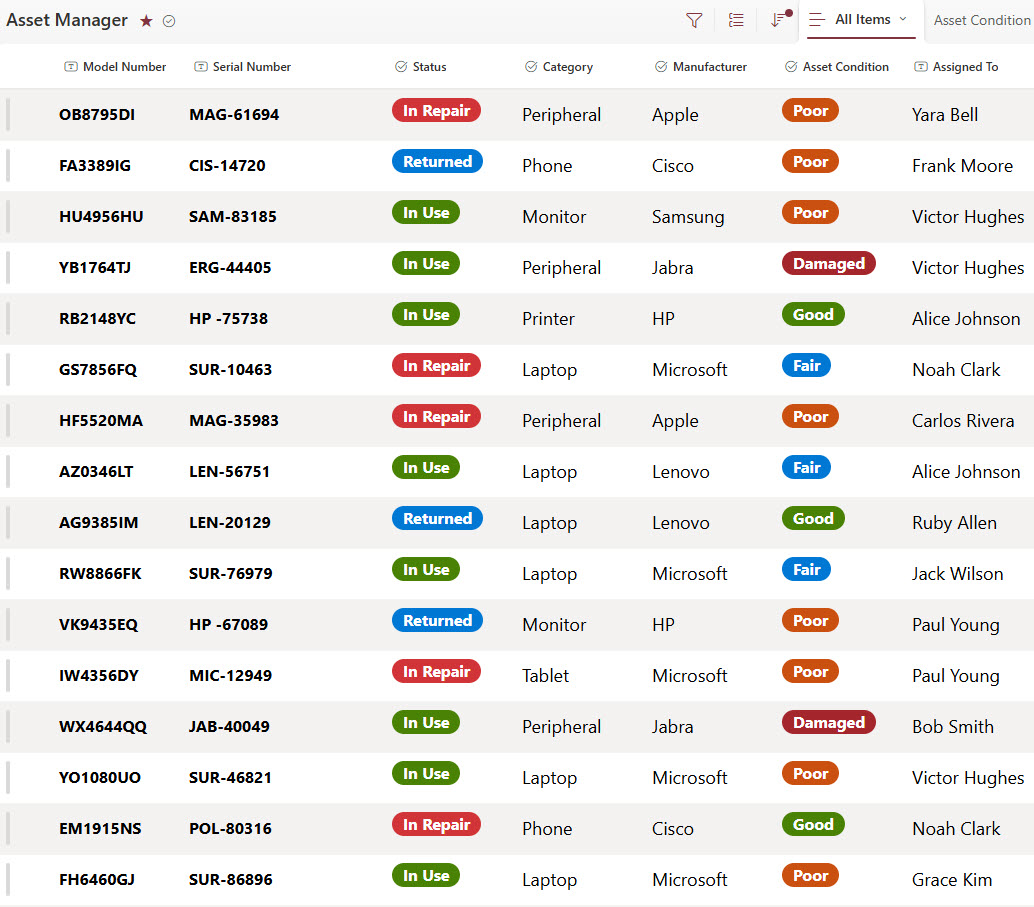Open the group-by list icon
1034x907 pixels.
736,20
